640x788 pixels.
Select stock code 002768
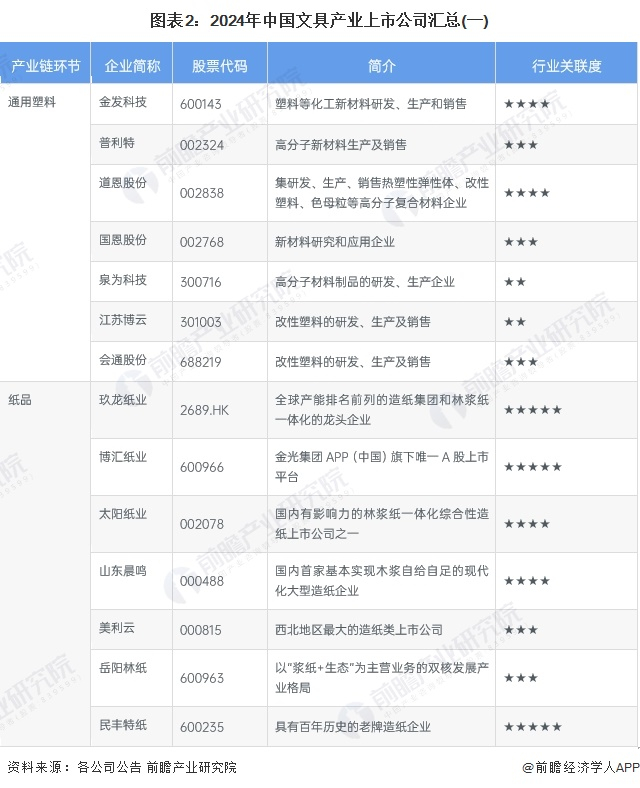click(201, 242)
